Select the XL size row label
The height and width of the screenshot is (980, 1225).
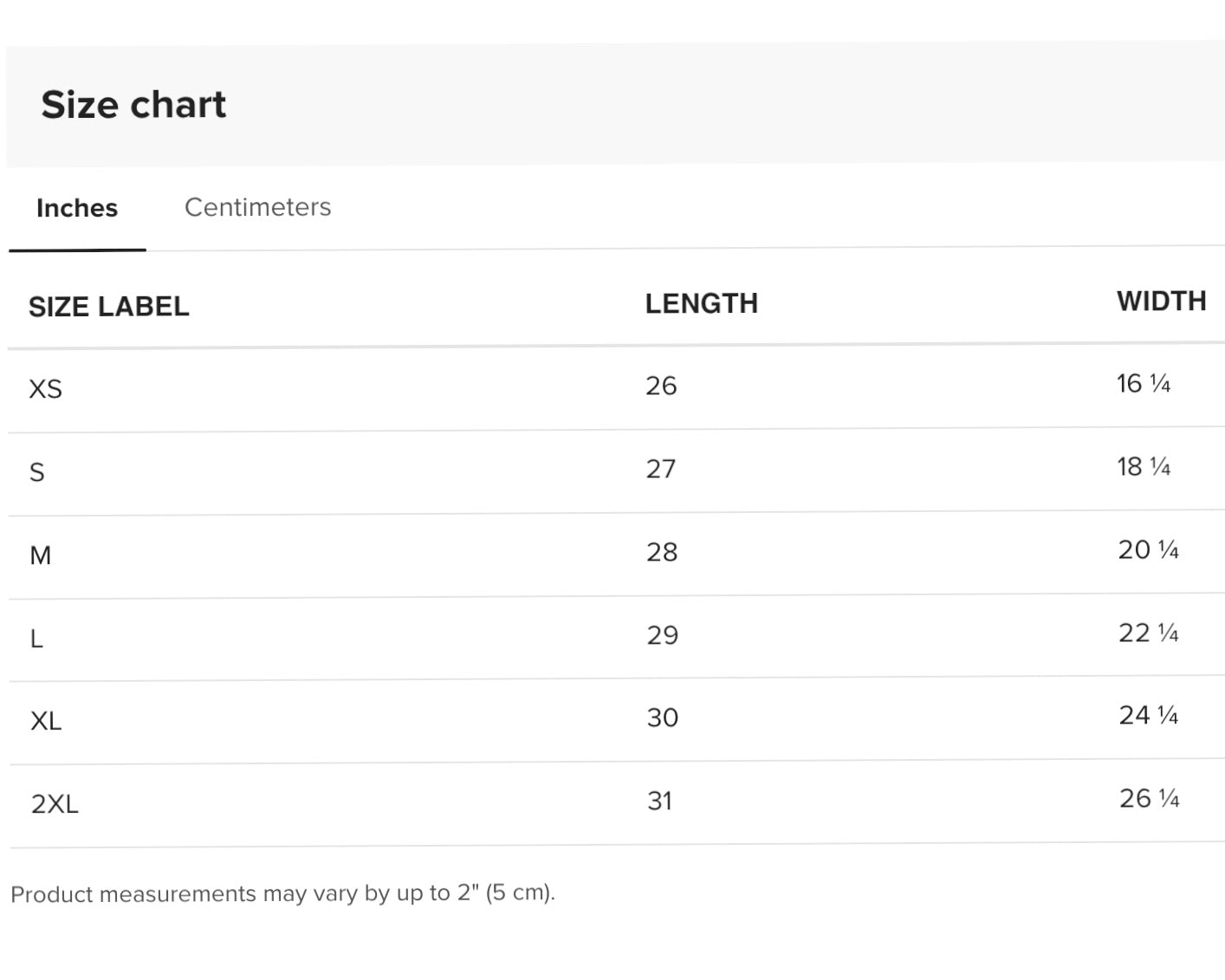46,721
